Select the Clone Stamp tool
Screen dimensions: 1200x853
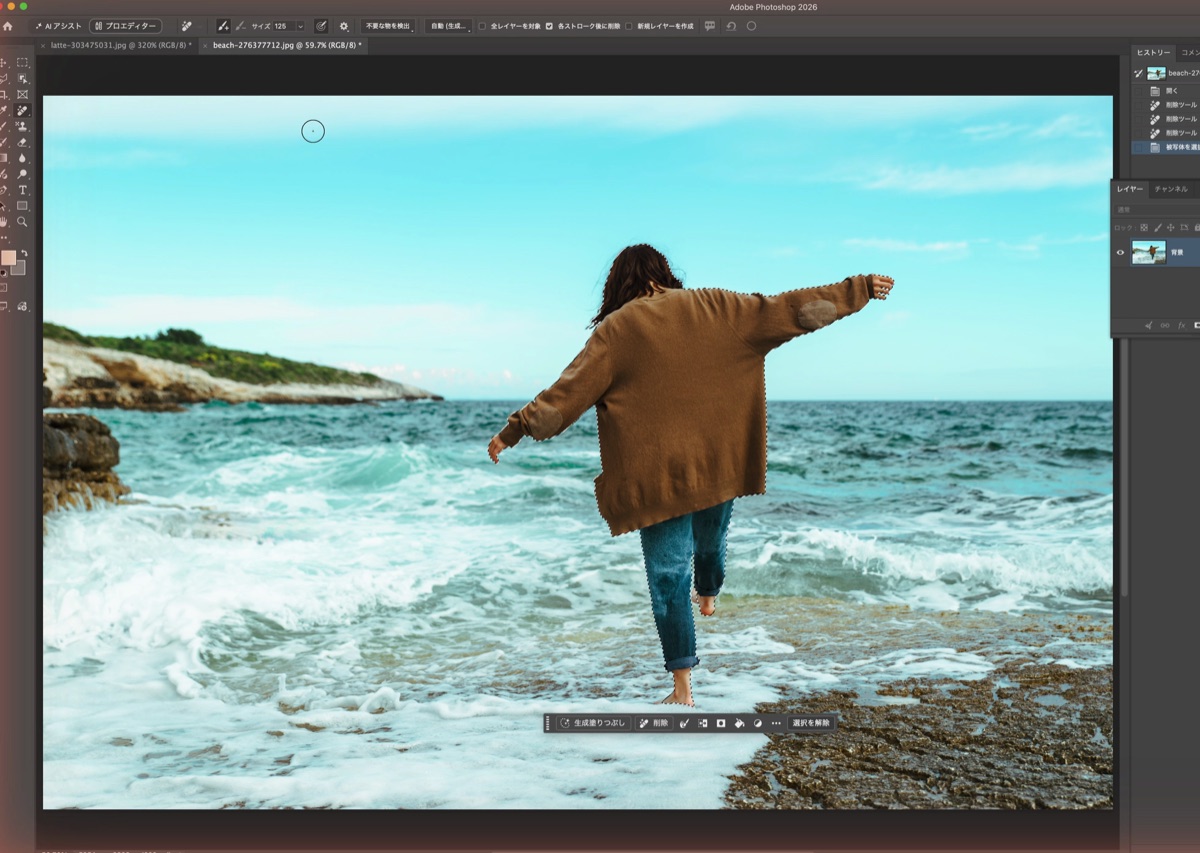[22, 126]
